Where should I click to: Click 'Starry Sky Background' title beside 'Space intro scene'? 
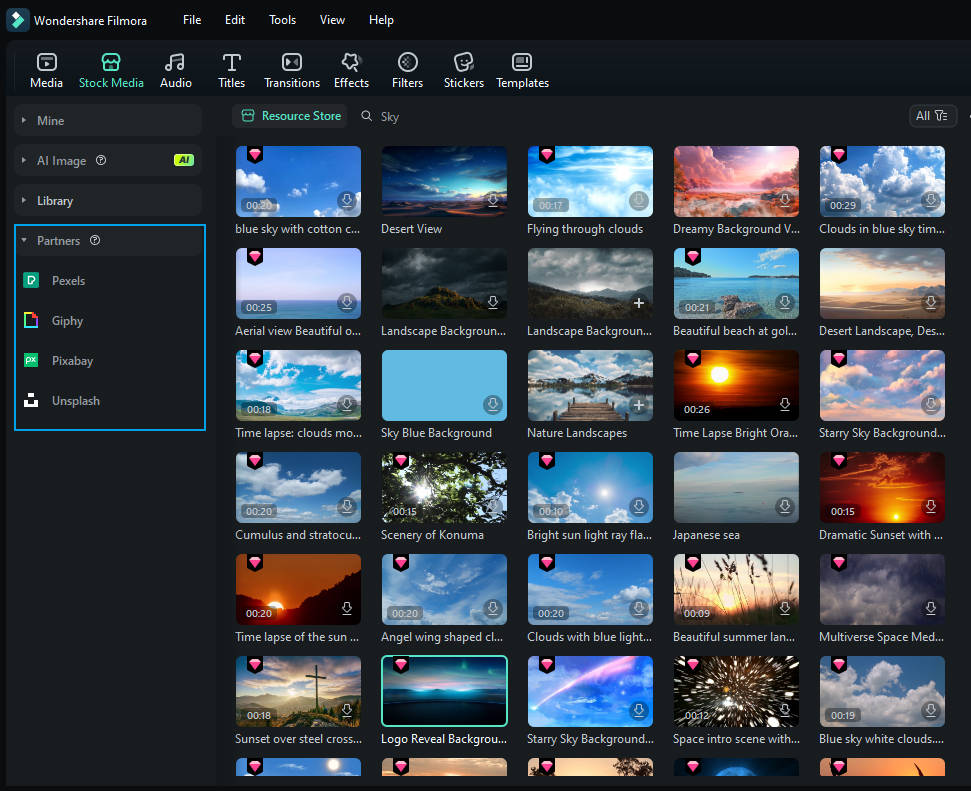(x=590, y=739)
